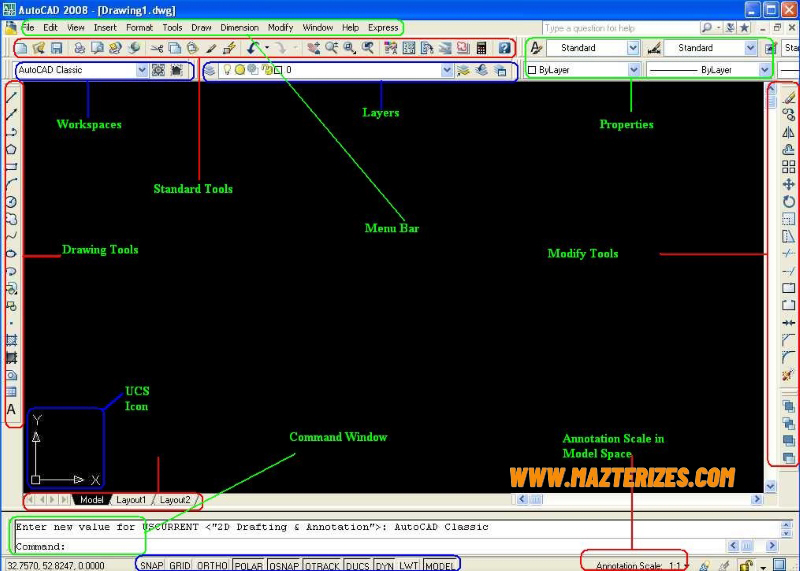This screenshot has height=571, width=800.
Task: Open the File menu
Action: pyautogui.click(x=28, y=28)
